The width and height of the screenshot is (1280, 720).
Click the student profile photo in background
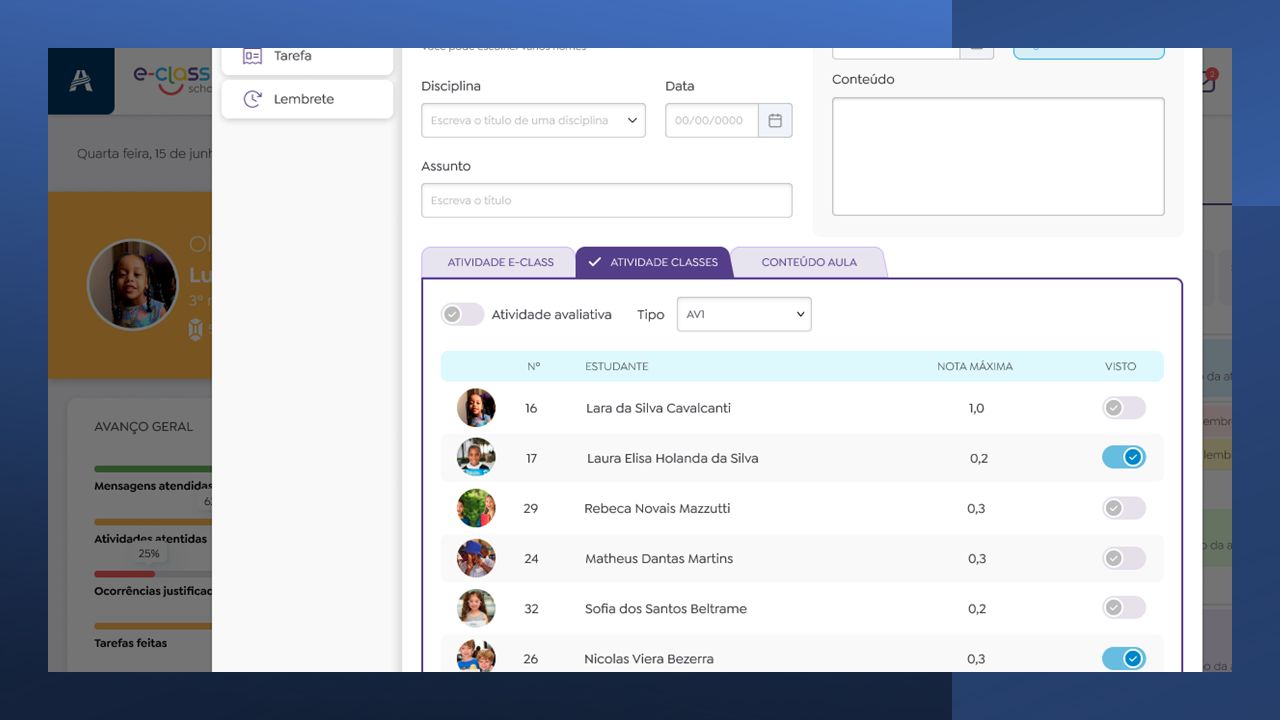pyautogui.click(x=133, y=284)
